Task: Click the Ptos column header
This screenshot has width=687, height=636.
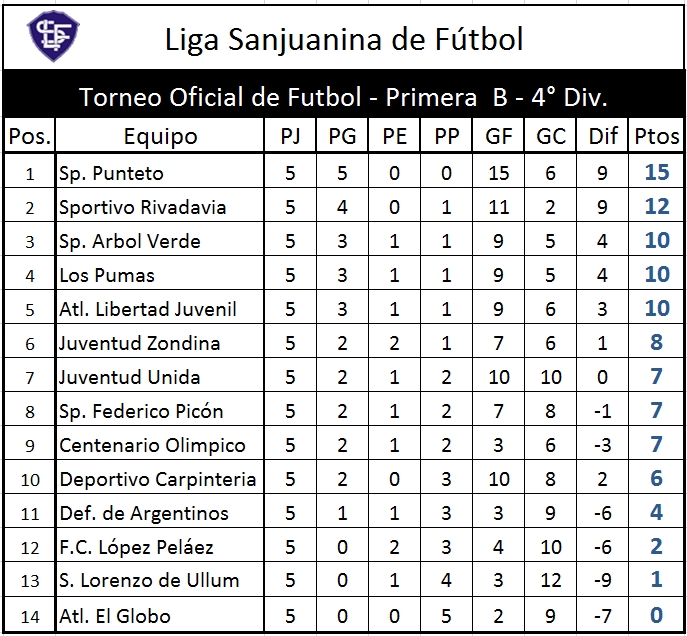Action: [x=656, y=136]
